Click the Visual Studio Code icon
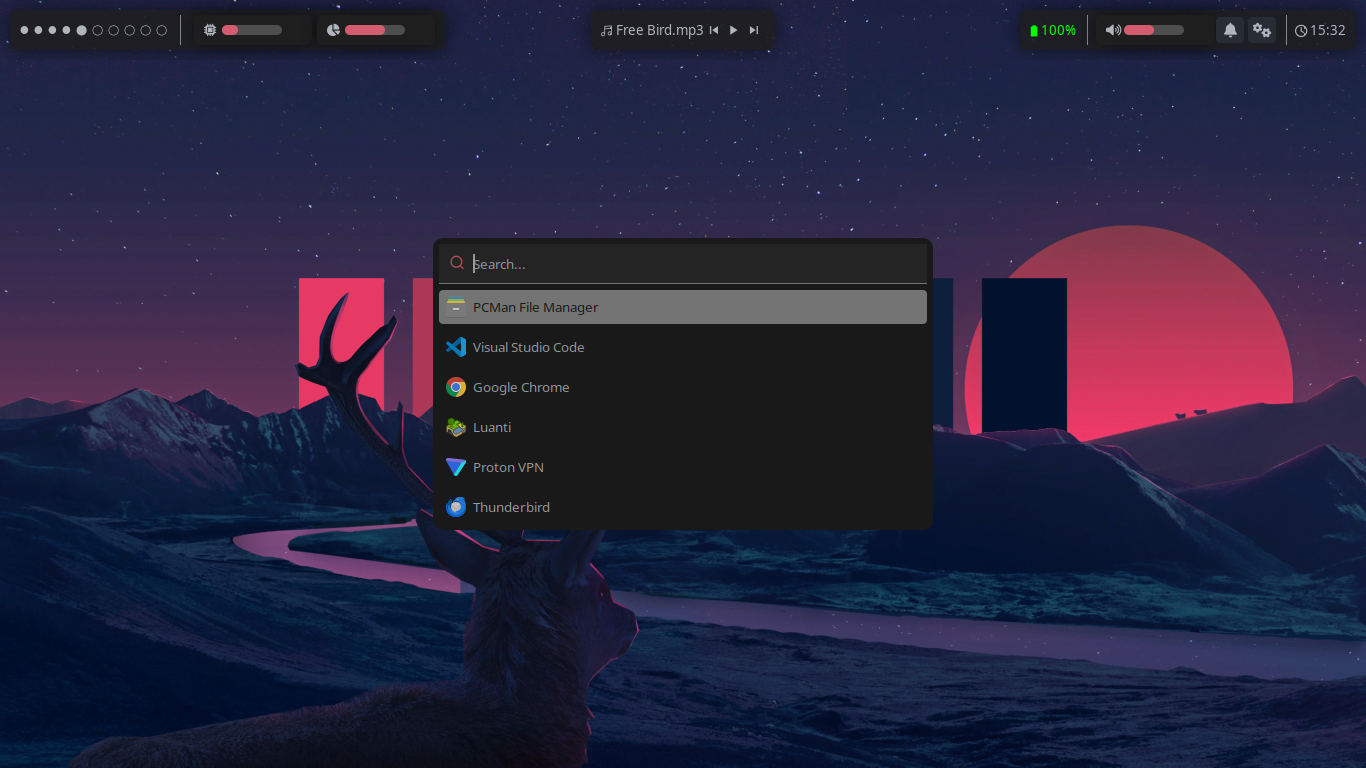The height and width of the screenshot is (768, 1366). pos(456,347)
